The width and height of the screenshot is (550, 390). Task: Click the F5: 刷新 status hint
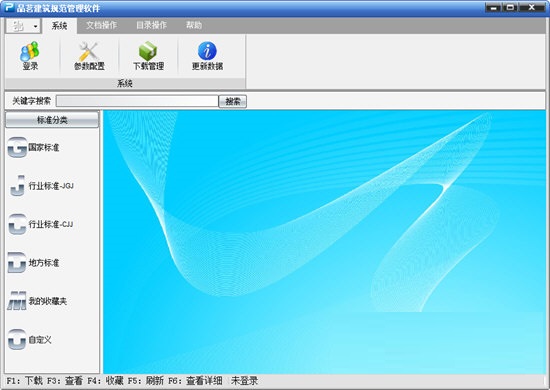(146, 381)
